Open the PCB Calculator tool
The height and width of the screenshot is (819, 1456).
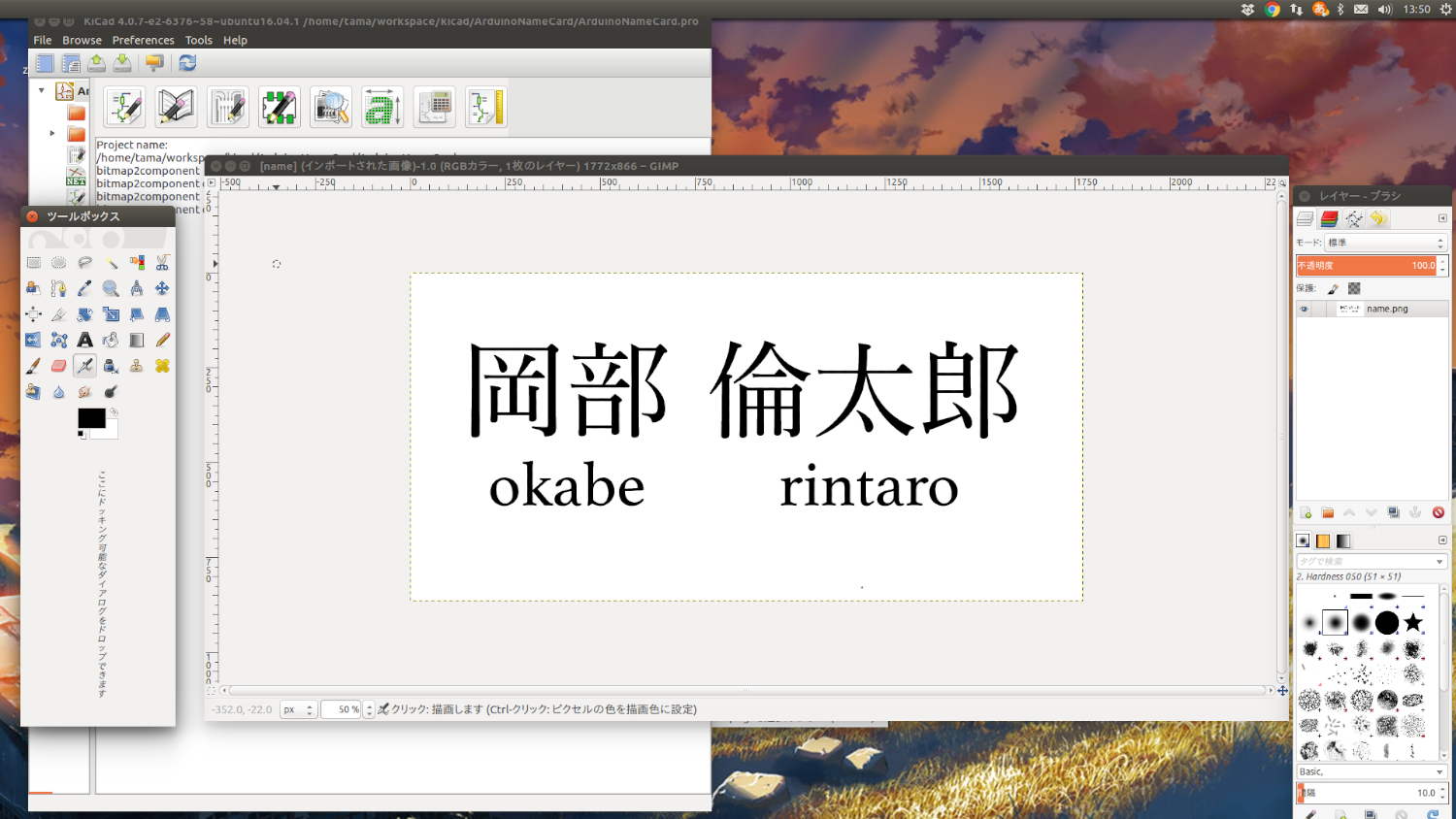coord(434,107)
